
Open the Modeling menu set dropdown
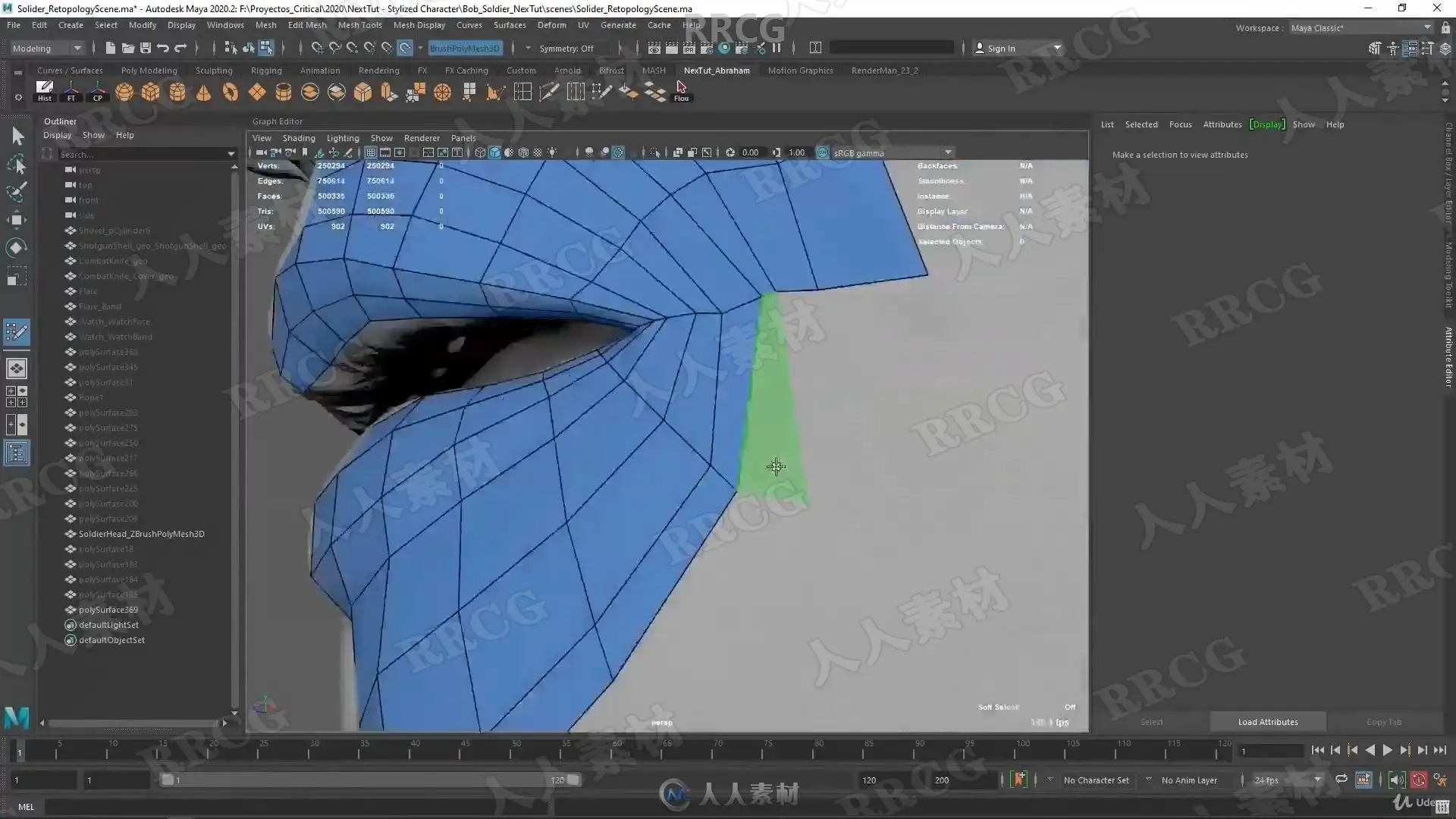click(47, 48)
